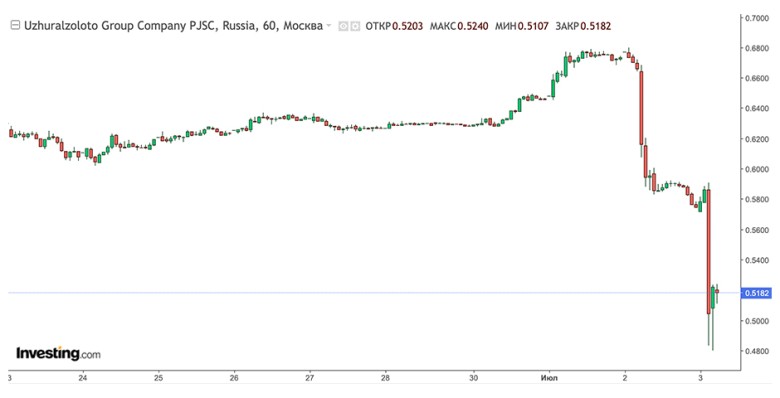Select date 30 on the time axis

pyautogui.click(x=474, y=378)
